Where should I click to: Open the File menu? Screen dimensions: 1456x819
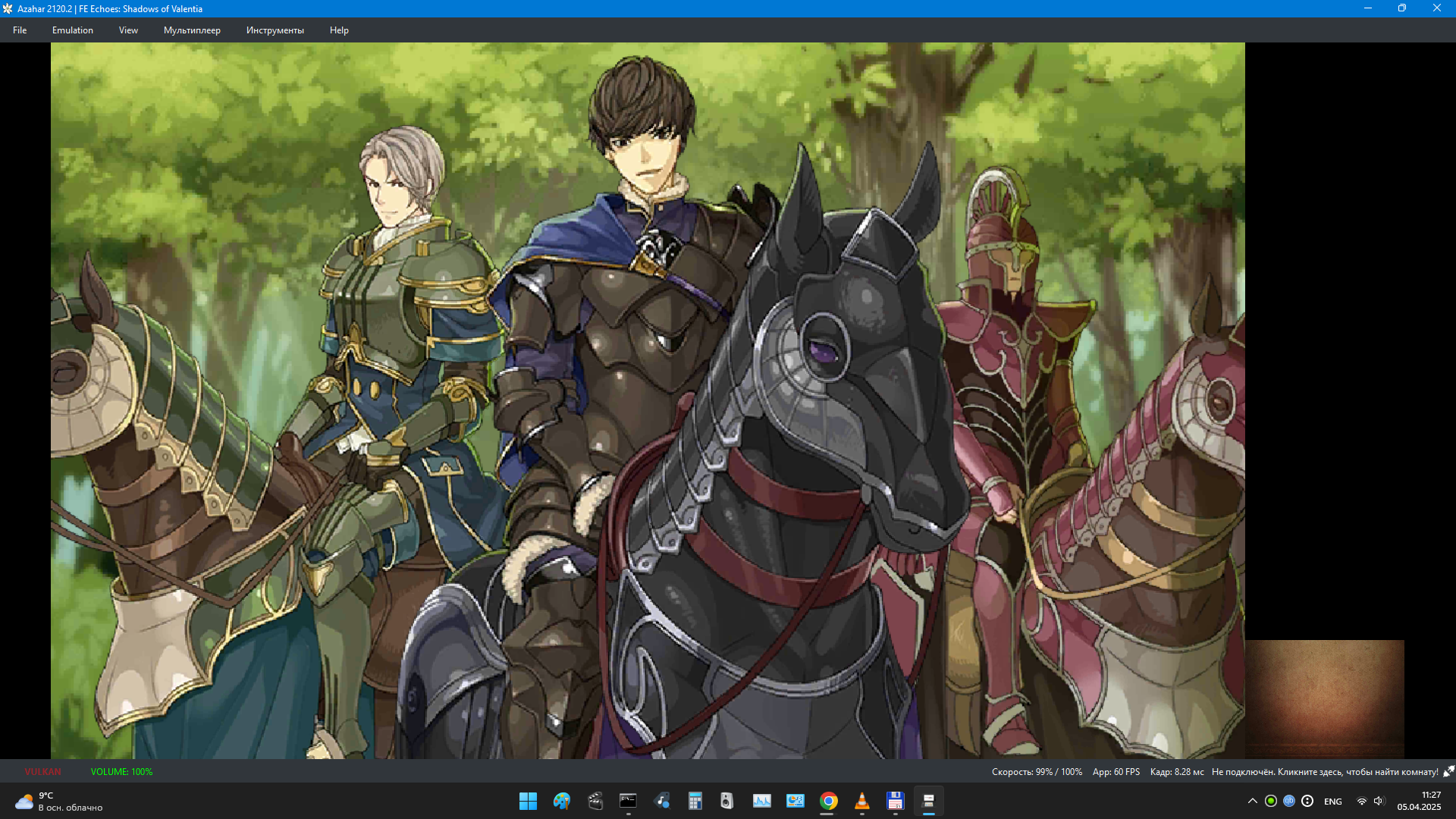coord(20,30)
